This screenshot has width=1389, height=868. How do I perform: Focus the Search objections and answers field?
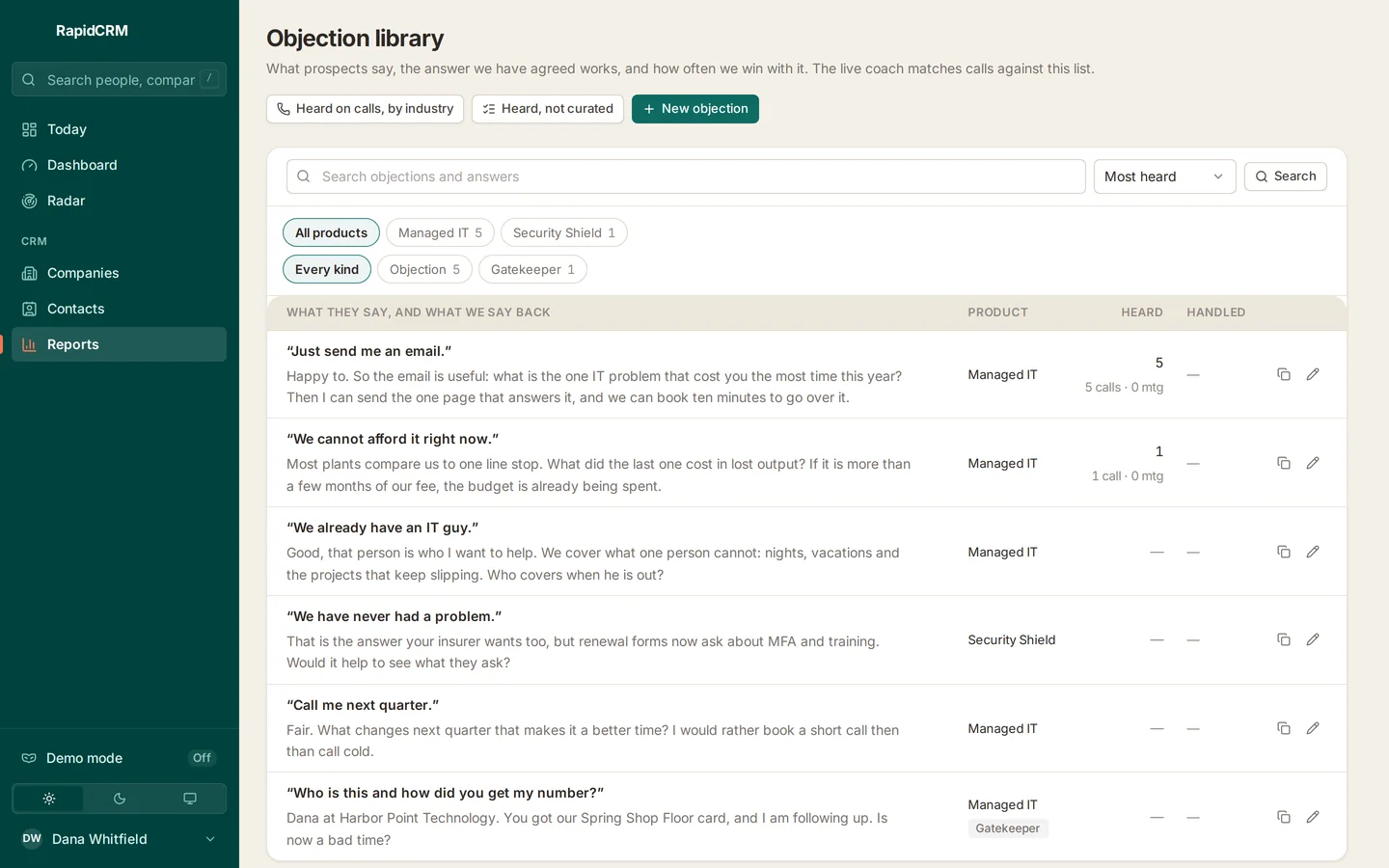tap(686, 176)
